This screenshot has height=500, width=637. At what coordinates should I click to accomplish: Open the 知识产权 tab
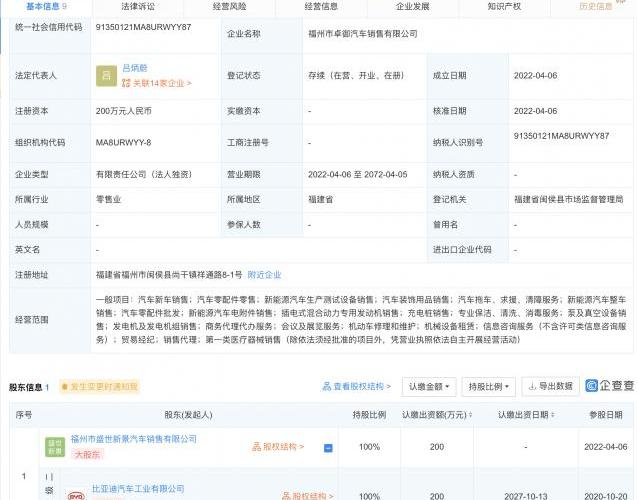[x=504, y=6]
